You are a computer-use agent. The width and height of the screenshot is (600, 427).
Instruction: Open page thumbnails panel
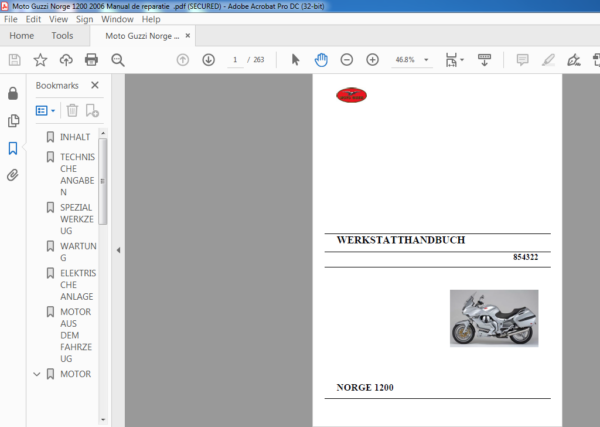click(13, 121)
